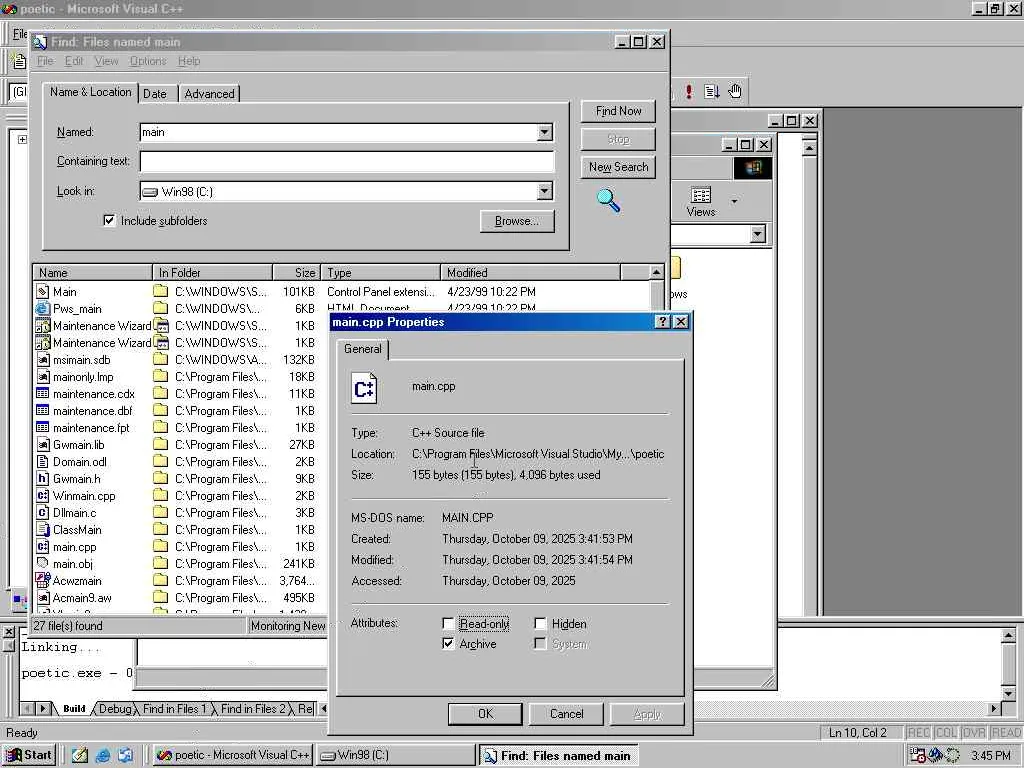
Task: Select the Pws_main HTML document icon
Action: [x=42, y=308]
